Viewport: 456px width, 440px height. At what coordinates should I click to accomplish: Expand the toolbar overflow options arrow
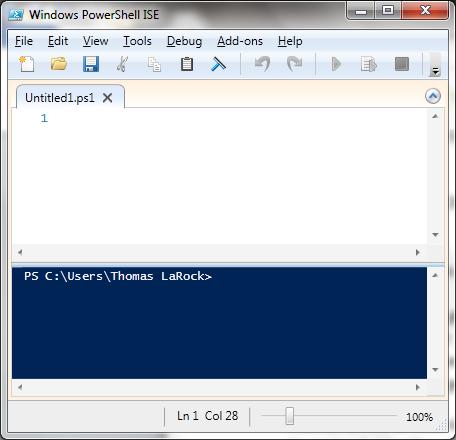click(x=435, y=71)
